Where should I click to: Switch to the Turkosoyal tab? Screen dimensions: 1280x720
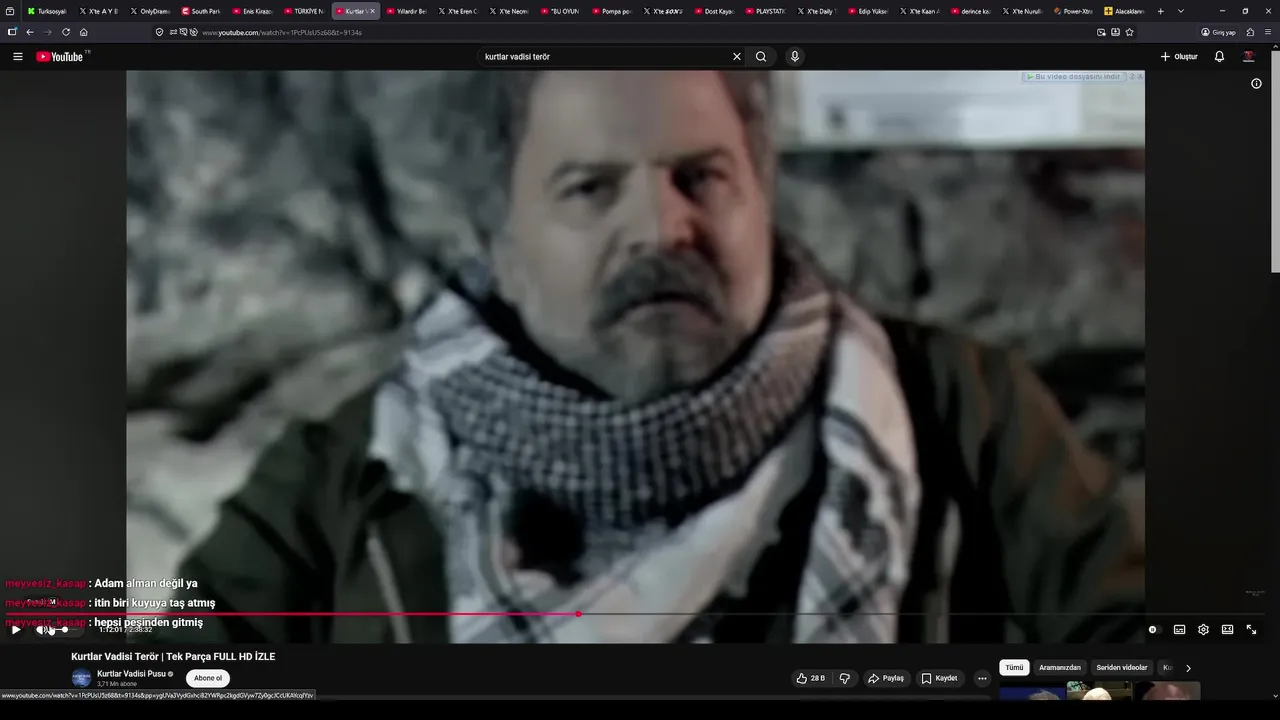point(46,11)
